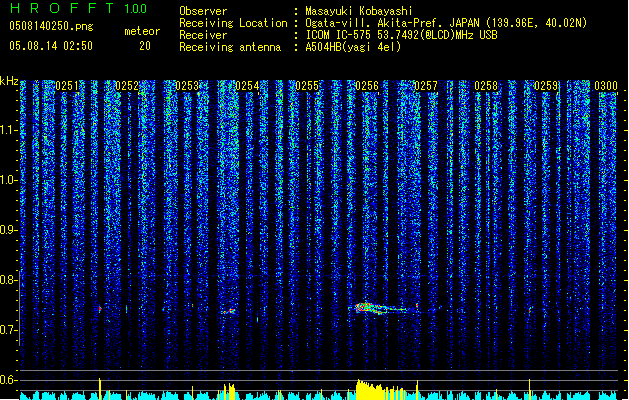Click the Receiving antenna label

tap(230, 47)
